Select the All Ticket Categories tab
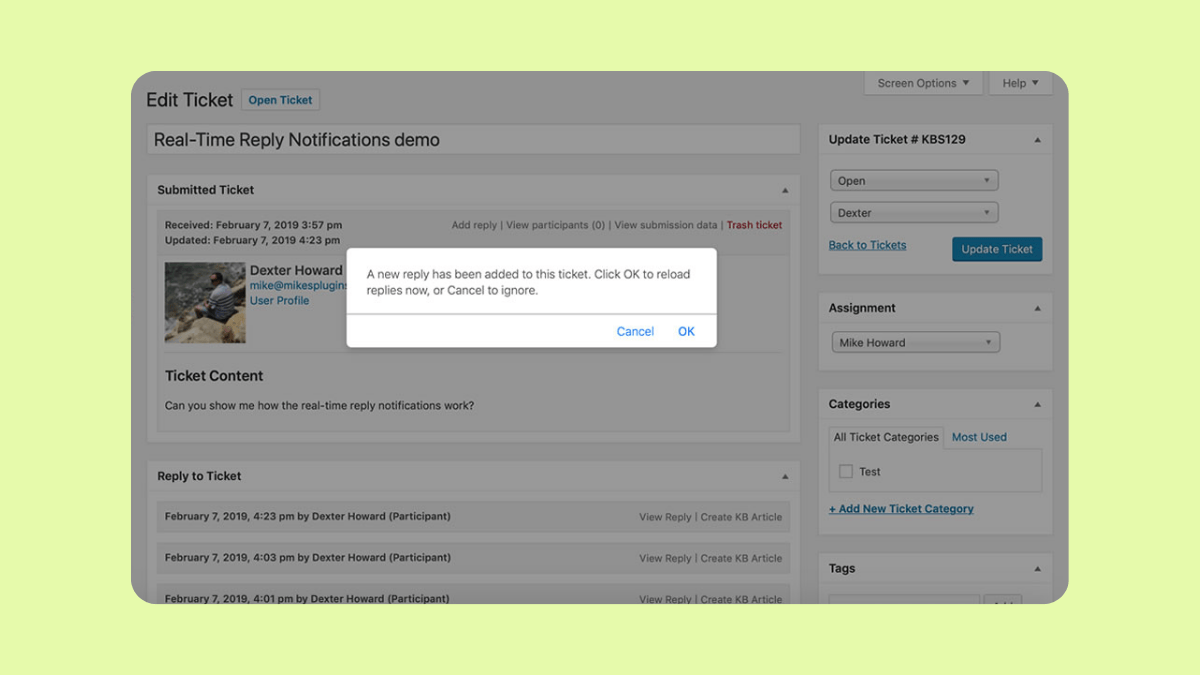The image size is (1200, 675). pos(886,437)
